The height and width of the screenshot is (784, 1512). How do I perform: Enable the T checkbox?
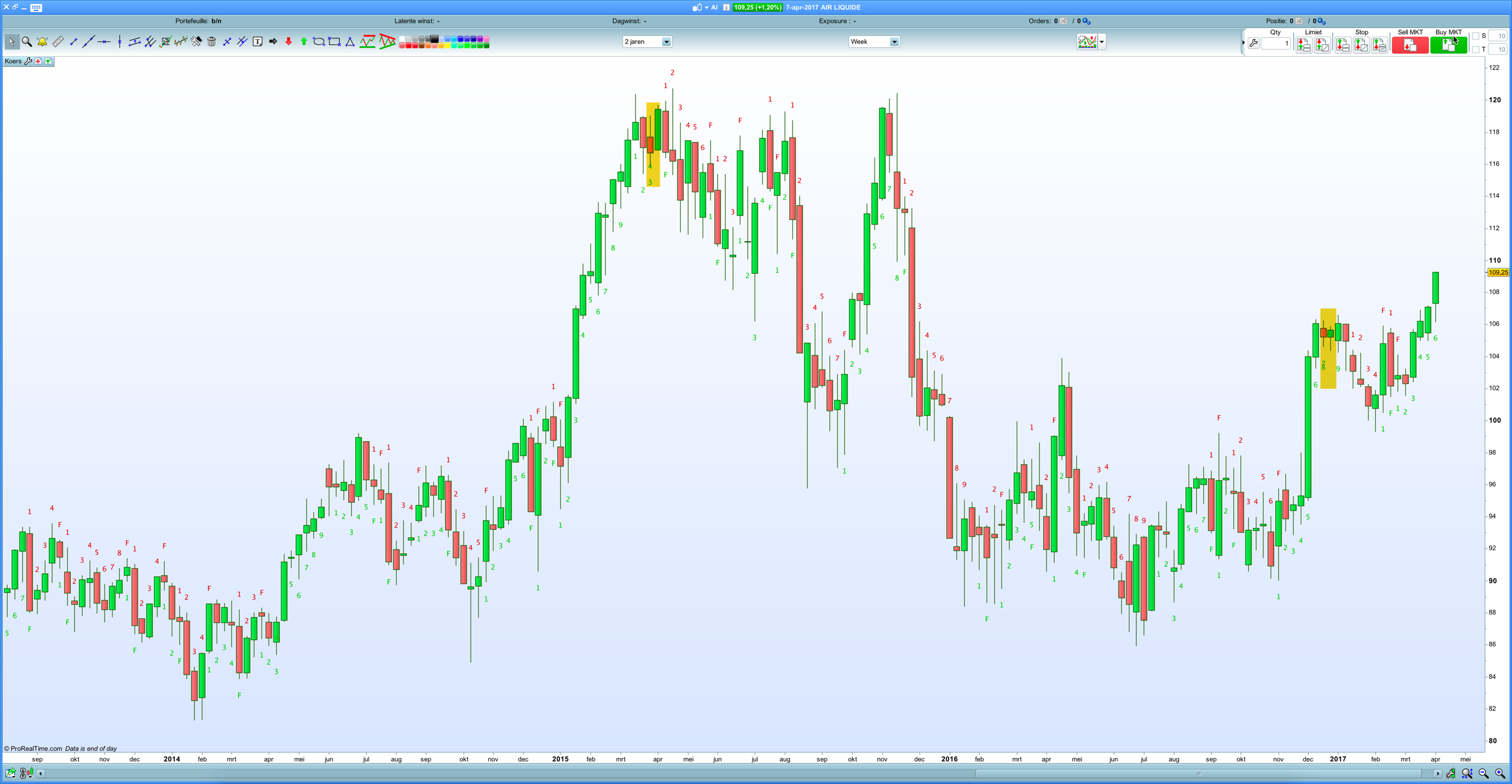coord(1475,50)
